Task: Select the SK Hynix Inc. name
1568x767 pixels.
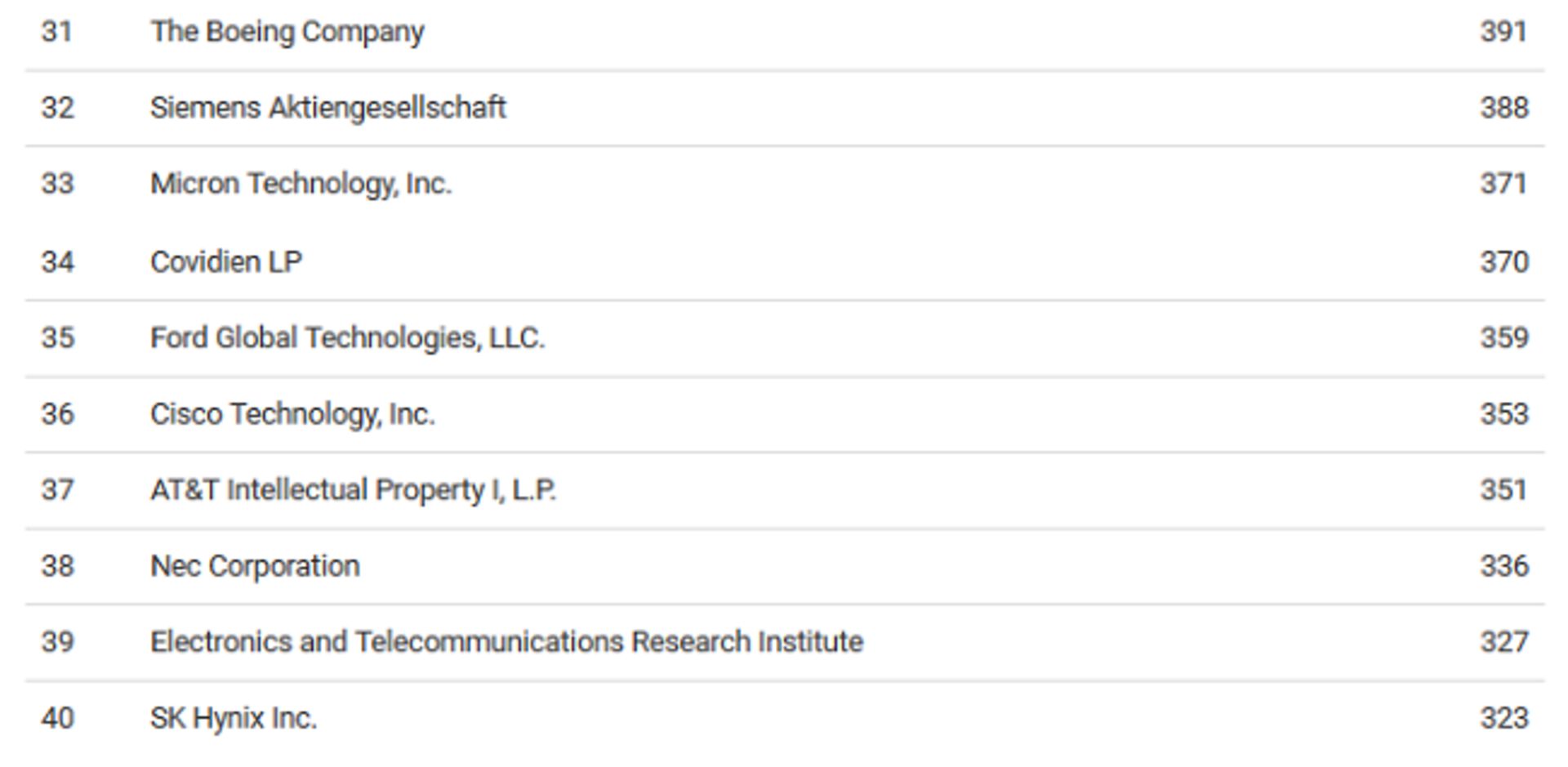Action: [234, 718]
